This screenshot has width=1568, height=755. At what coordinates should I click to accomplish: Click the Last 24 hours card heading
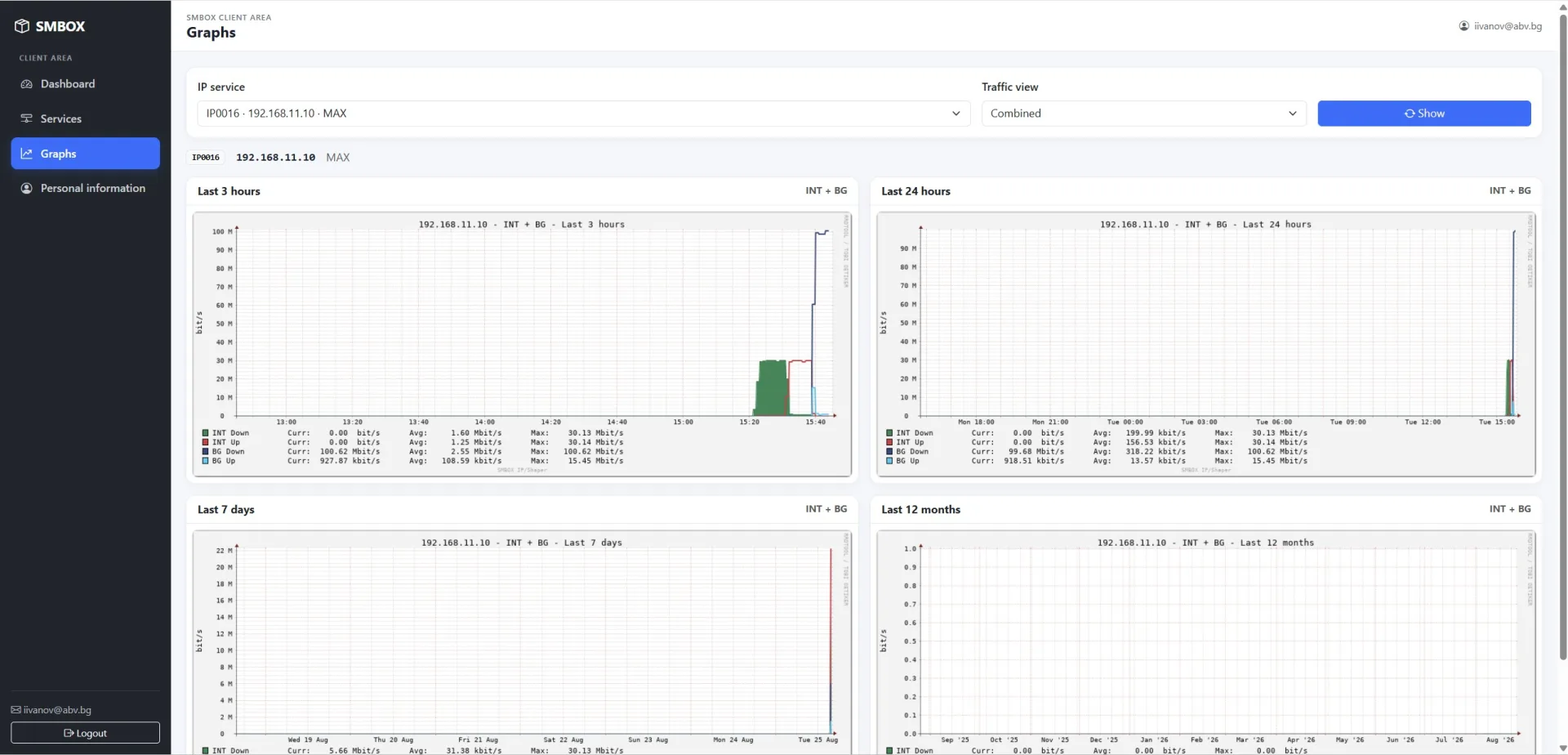click(x=915, y=191)
